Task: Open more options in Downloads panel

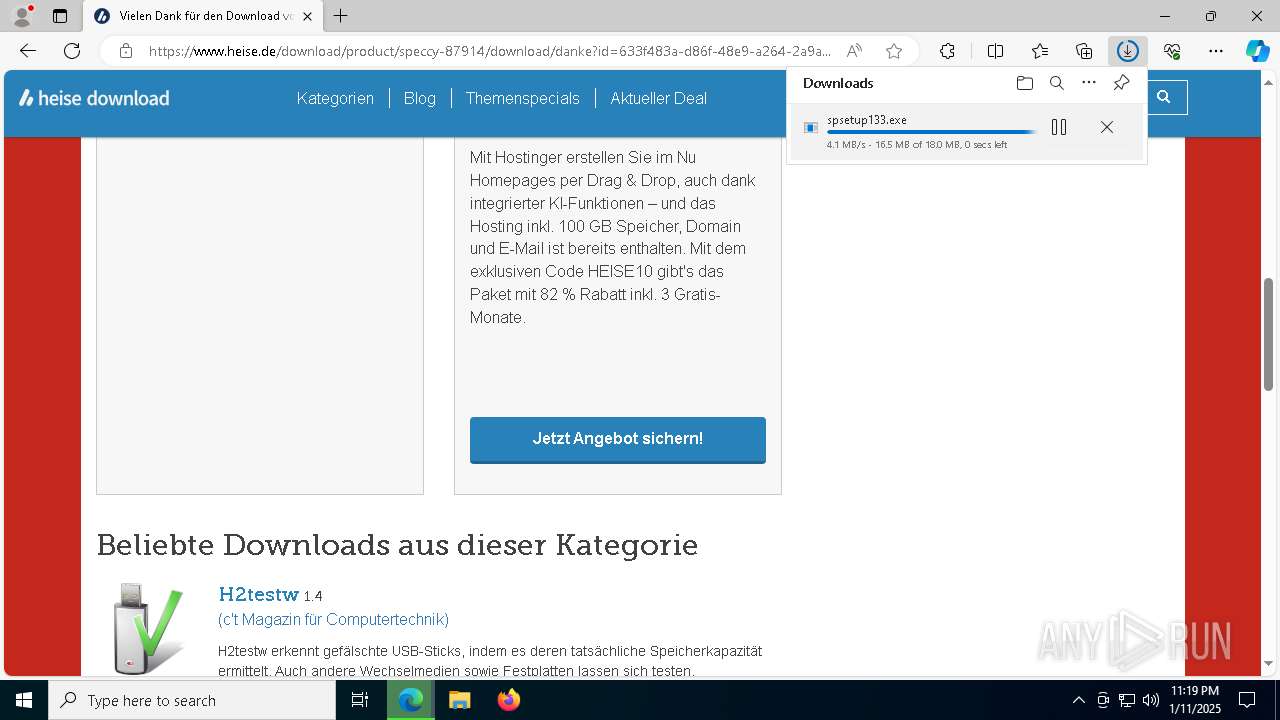Action: [x=1089, y=83]
